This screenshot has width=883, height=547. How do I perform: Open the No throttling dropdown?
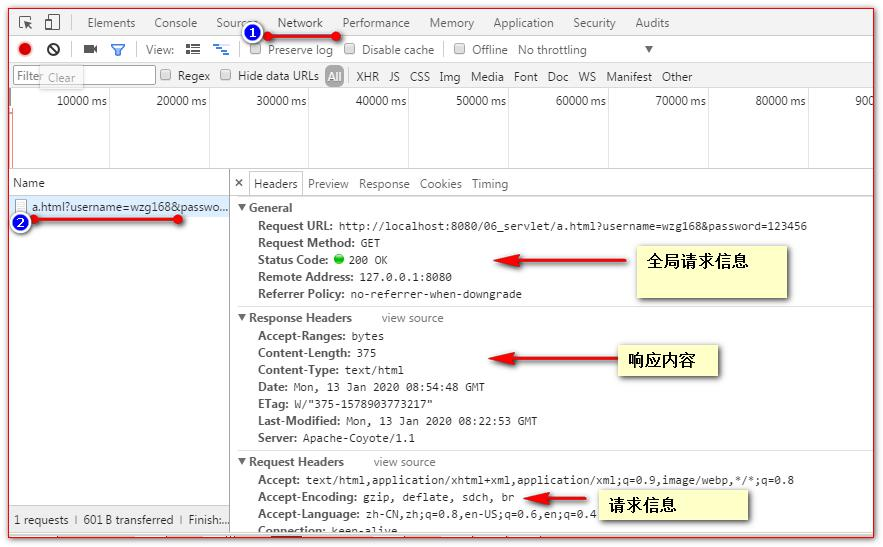point(586,50)
